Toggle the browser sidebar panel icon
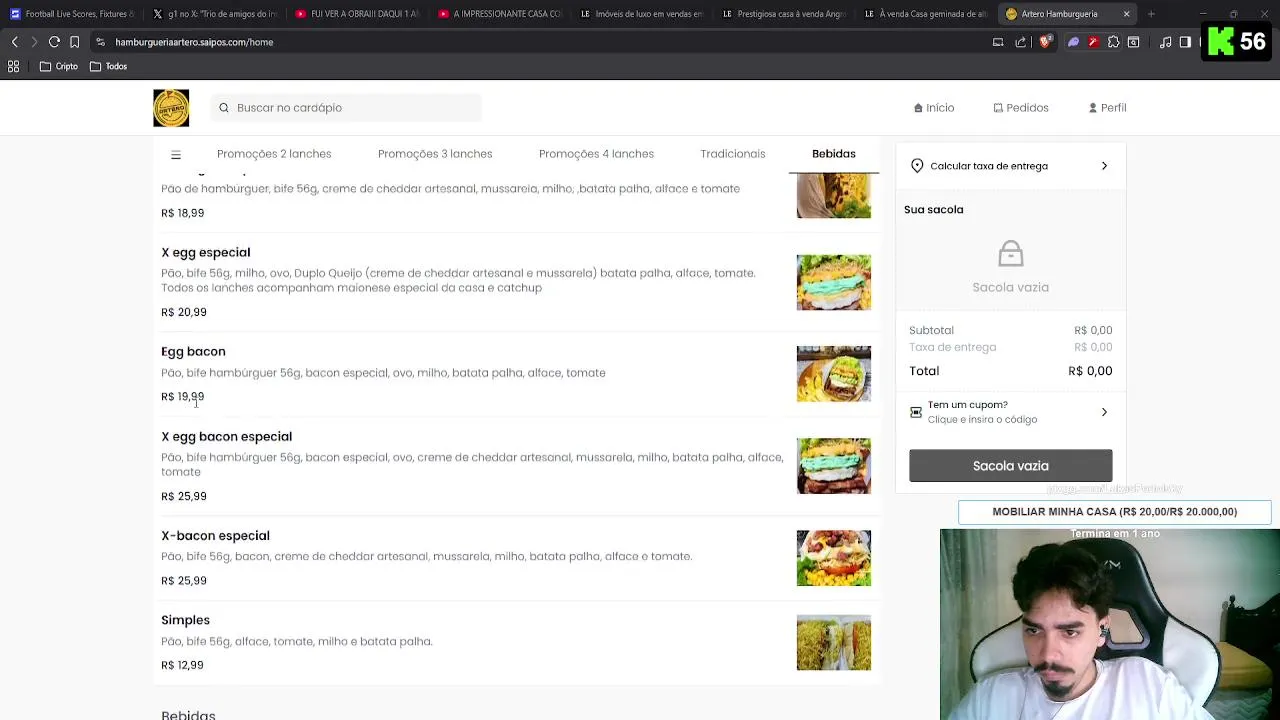The height and width of the screenshot is (720, 1280). pos(1185,42)
